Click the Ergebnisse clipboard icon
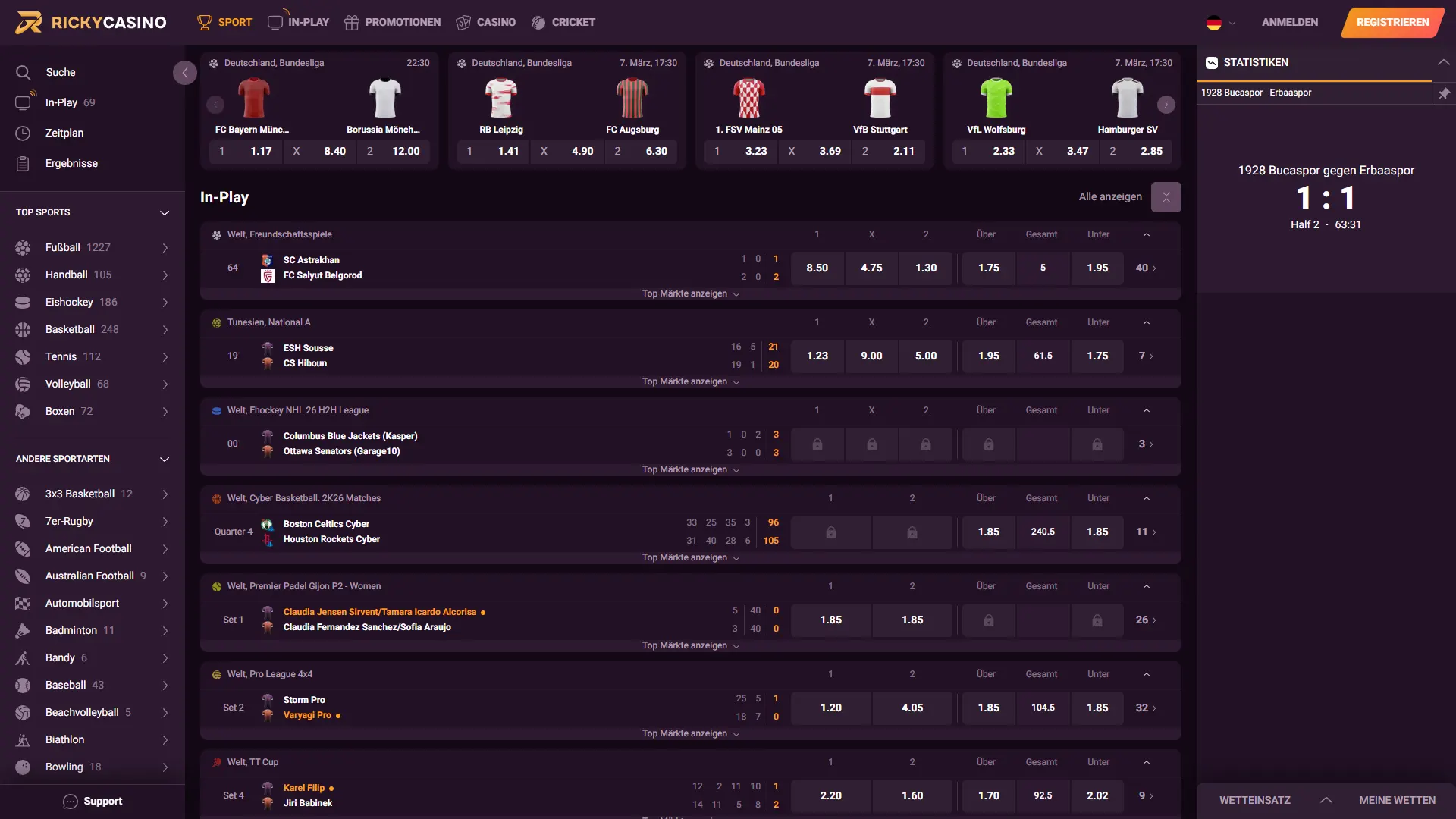The height and width of the screenshot is (819, 1456). click(x=24, y=163)
